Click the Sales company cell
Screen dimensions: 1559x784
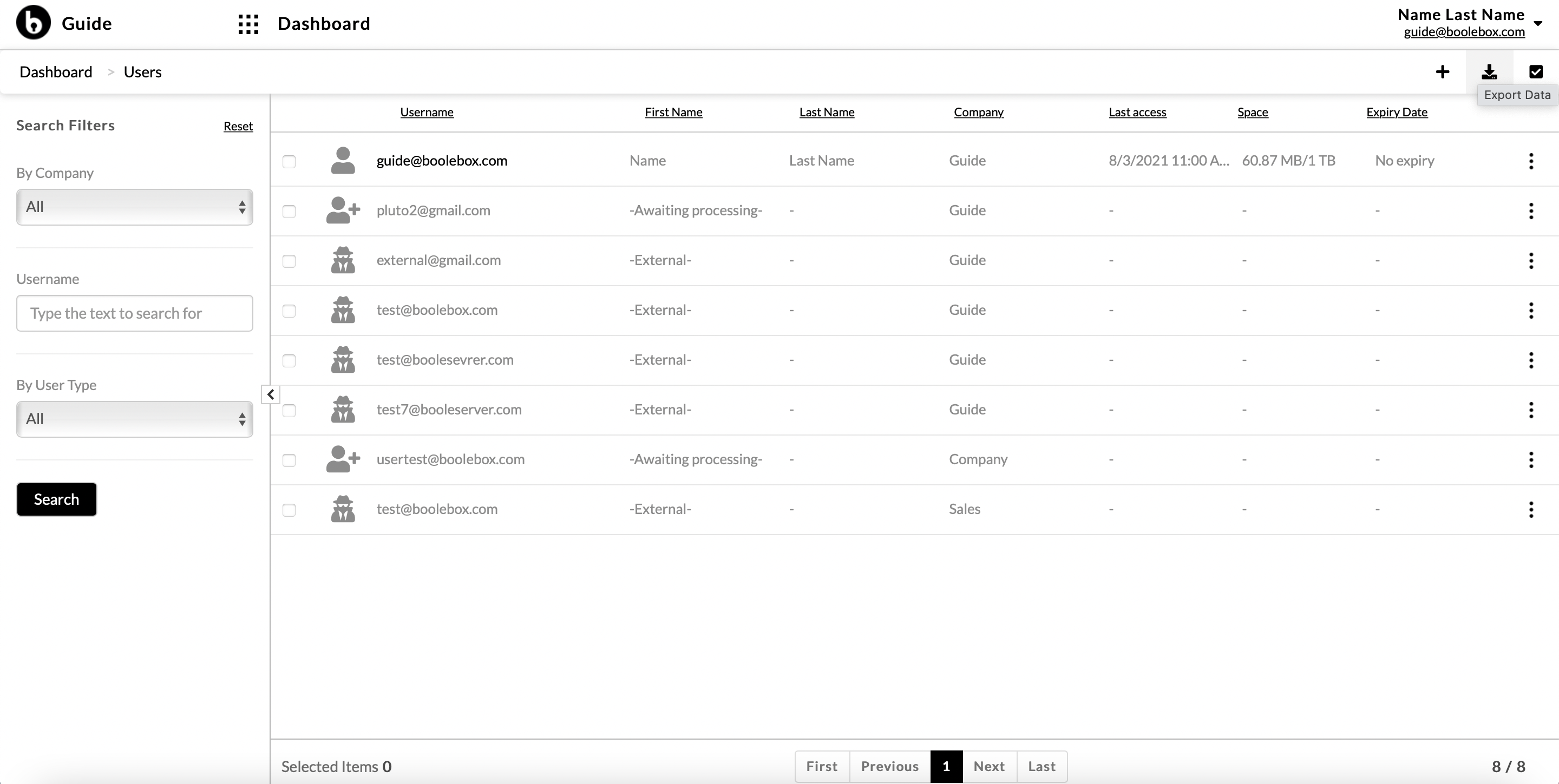965,509
